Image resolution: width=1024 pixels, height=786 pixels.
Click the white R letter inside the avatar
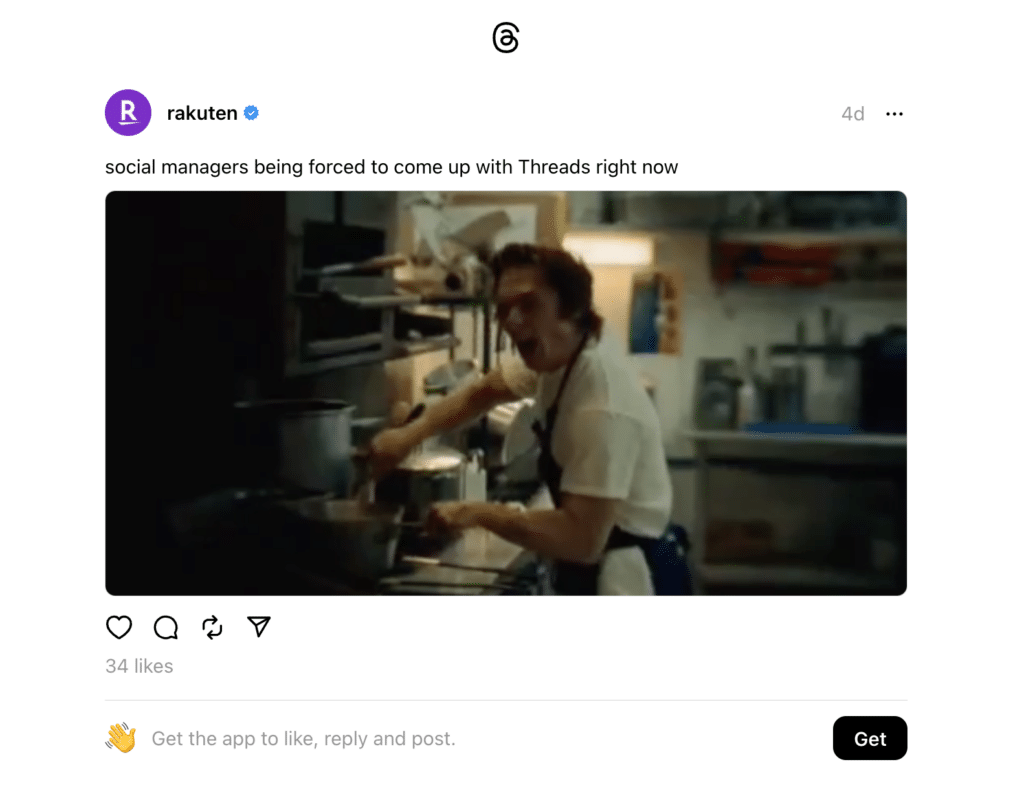click(129, 112)
